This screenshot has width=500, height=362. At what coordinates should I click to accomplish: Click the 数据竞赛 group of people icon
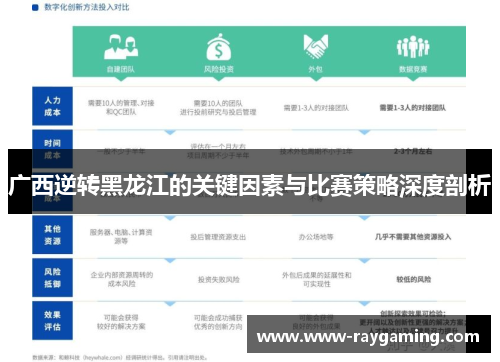[413, 46]
